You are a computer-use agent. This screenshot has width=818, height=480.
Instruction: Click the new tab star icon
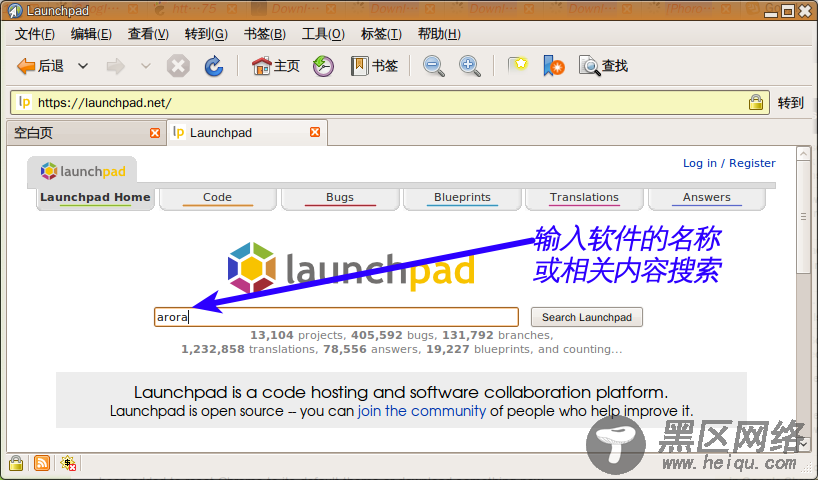(x=518, y=66)
